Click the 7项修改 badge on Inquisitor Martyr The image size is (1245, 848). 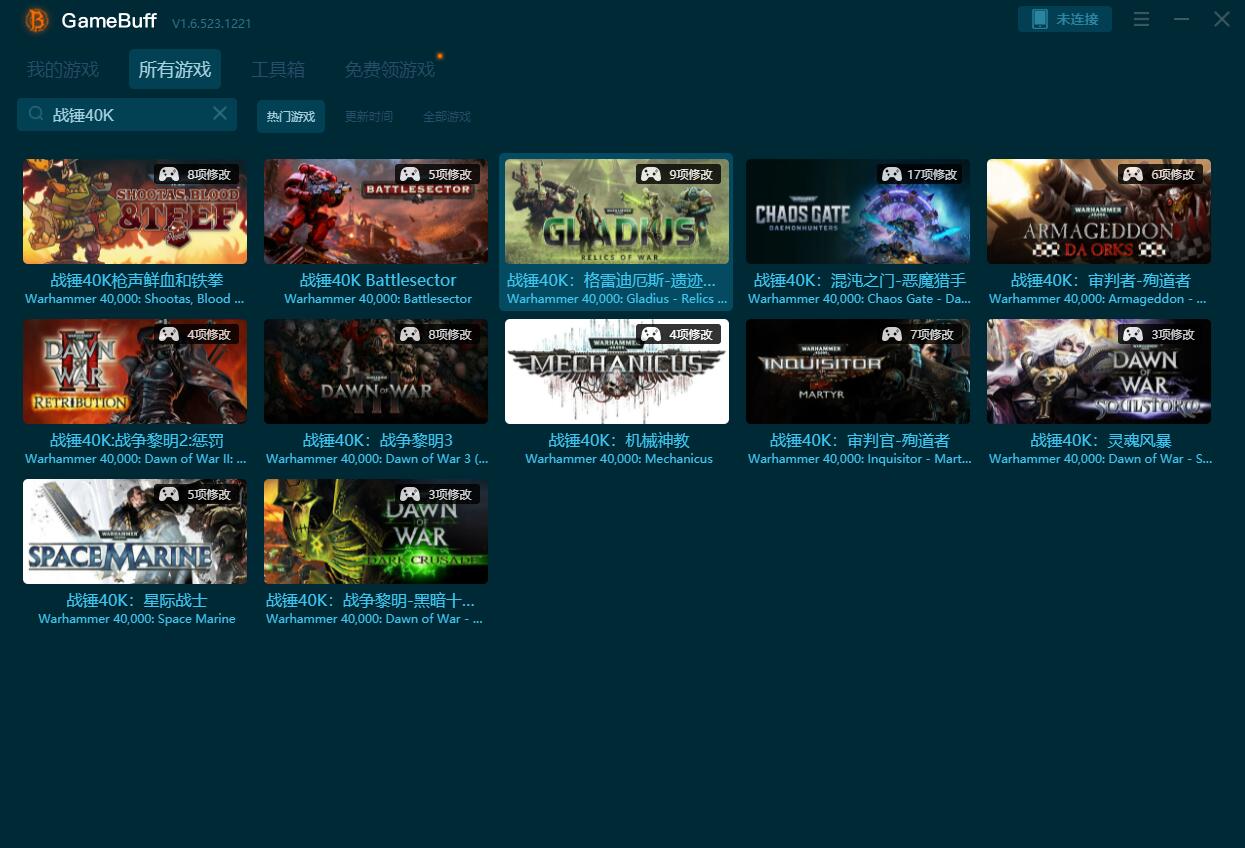click(x=919, y=334)
